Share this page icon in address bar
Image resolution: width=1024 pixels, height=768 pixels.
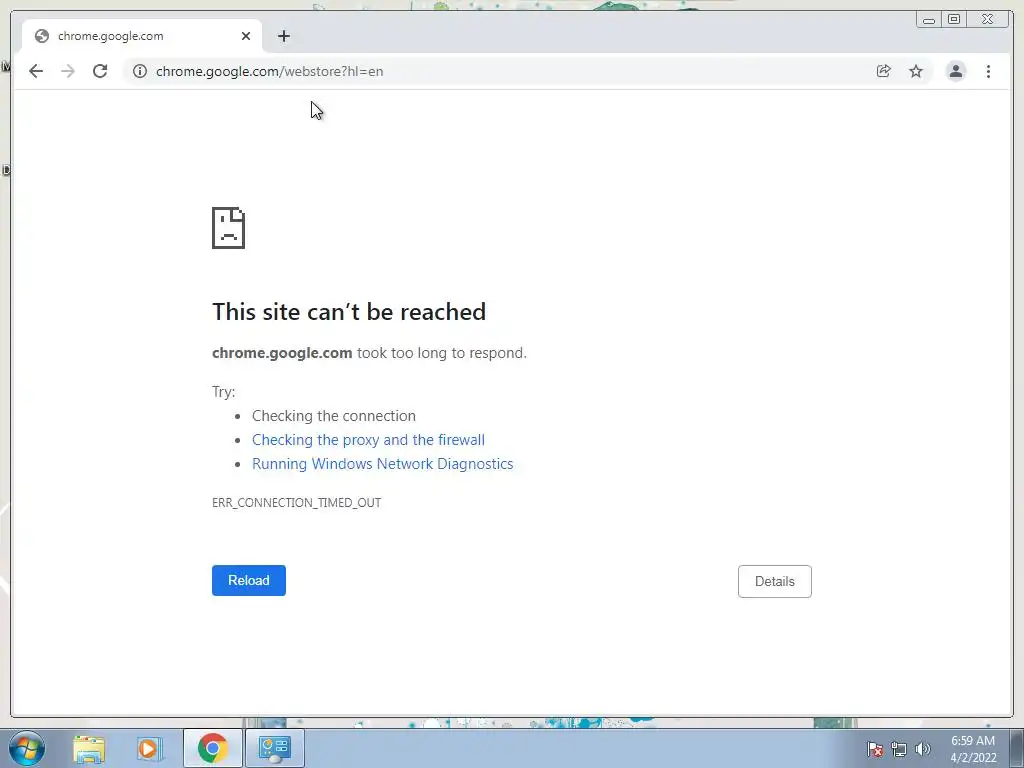click(x=884, y=71)
